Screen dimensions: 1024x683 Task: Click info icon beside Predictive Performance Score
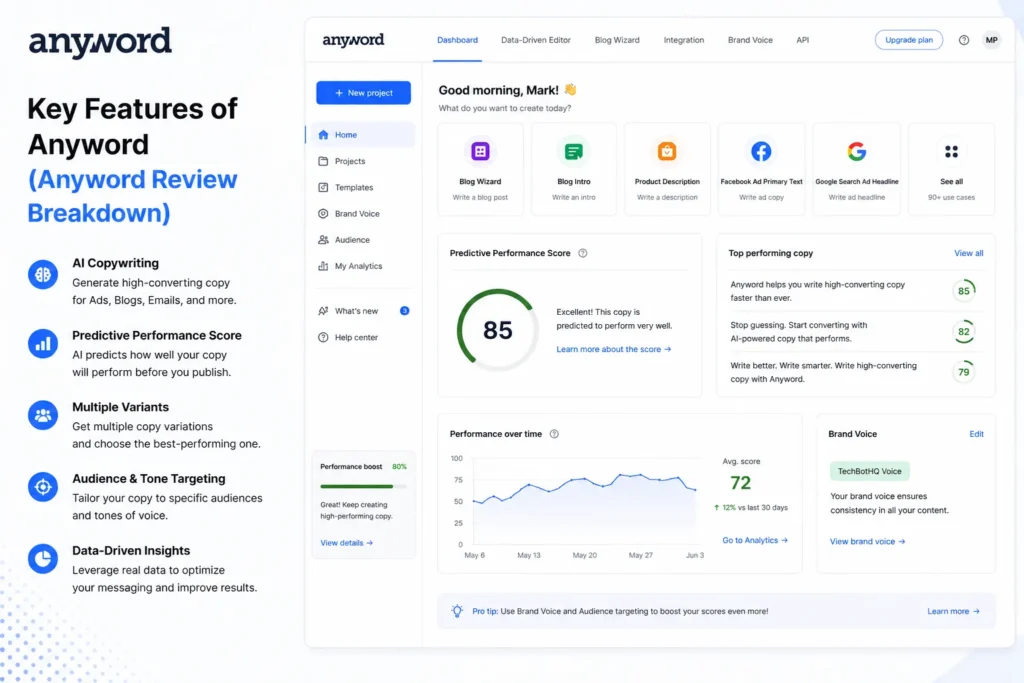(583, 253)
